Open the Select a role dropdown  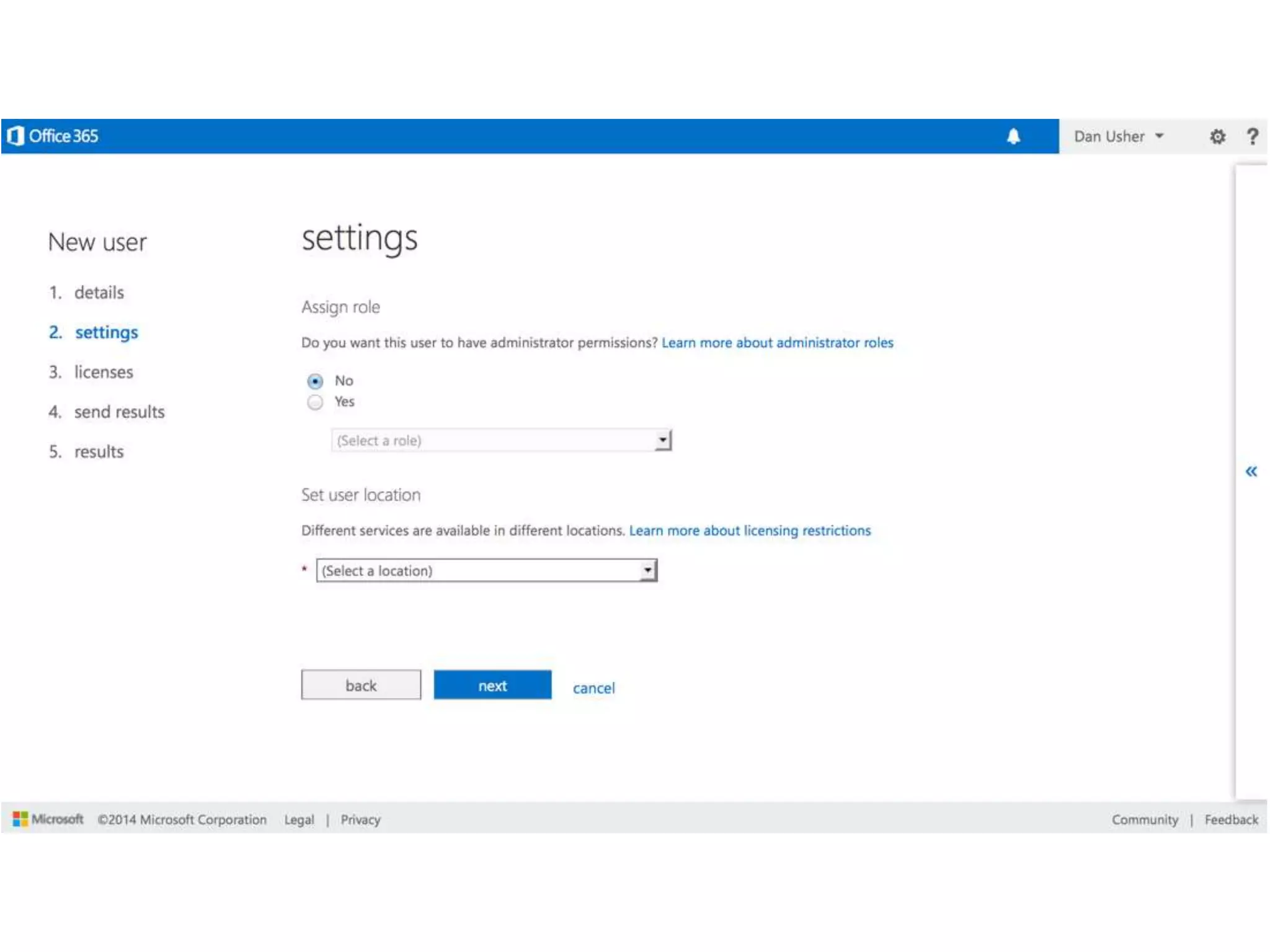(x=501, y=441)
